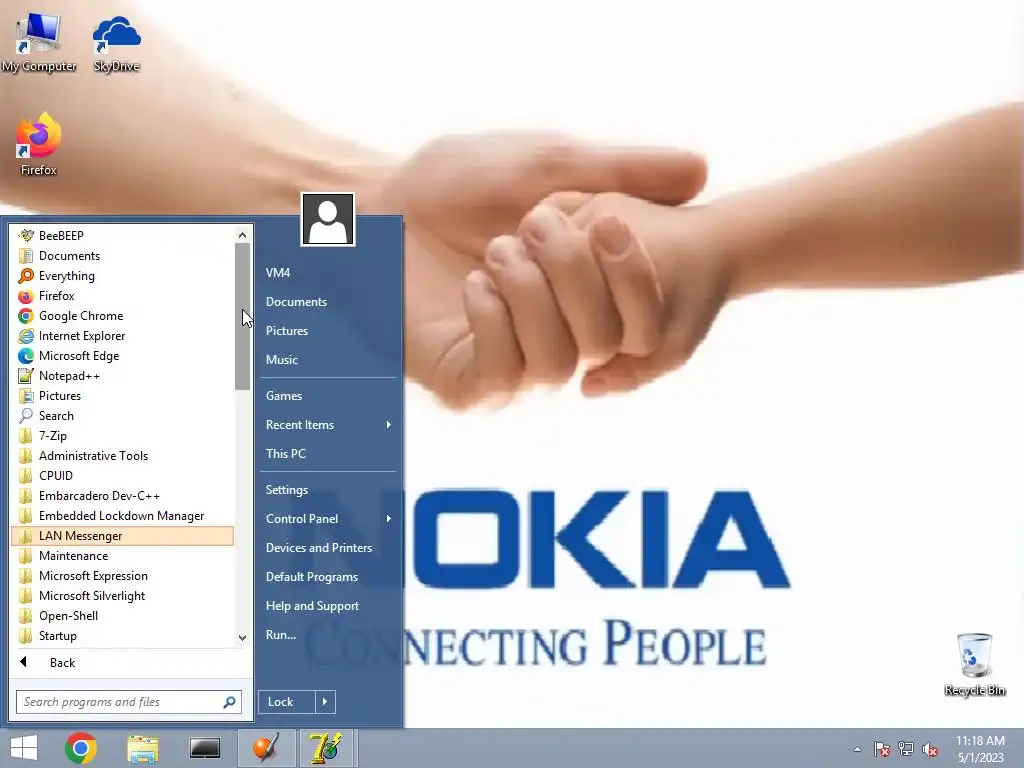Screen dimensions: 1024x768
Task: Click the network tray icon
Action: click(x=906, y=749)
